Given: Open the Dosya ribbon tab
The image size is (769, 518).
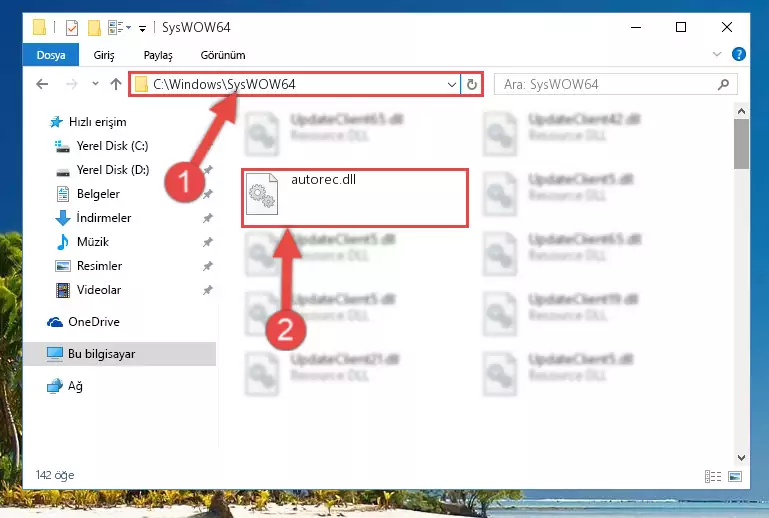Looking at the screenshot, I should (51, 55).
